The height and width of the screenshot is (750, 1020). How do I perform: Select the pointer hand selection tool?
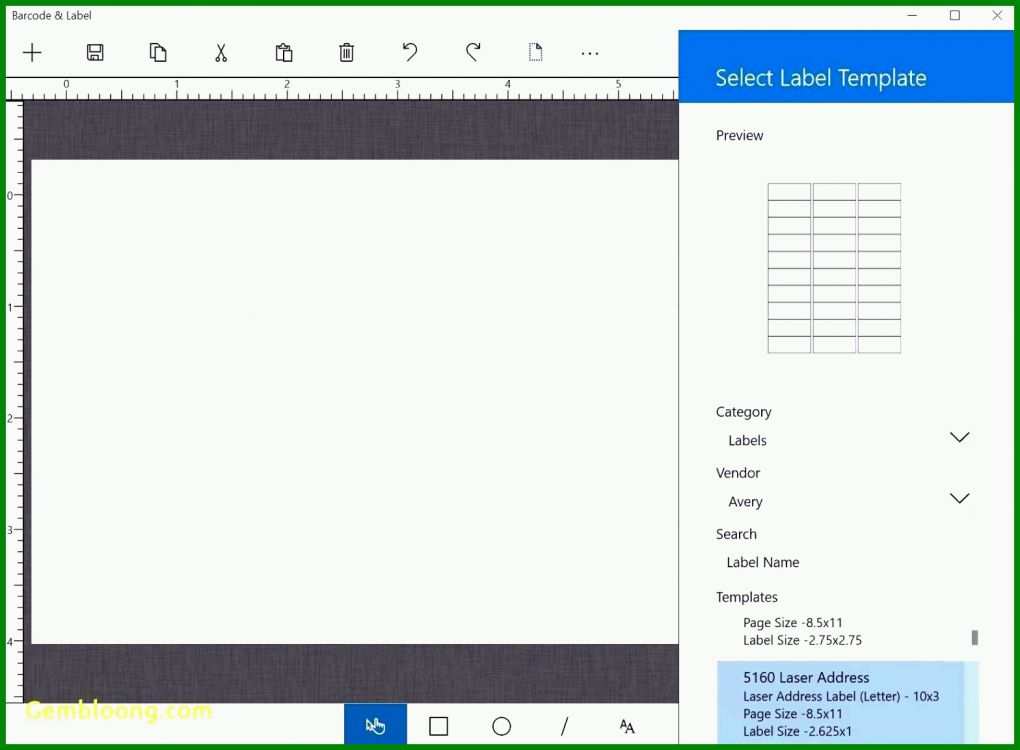tap(375, 725)
